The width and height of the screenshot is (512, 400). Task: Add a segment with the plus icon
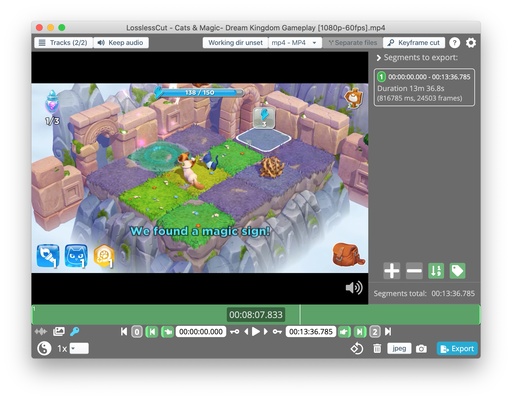[x=392, y=271]
